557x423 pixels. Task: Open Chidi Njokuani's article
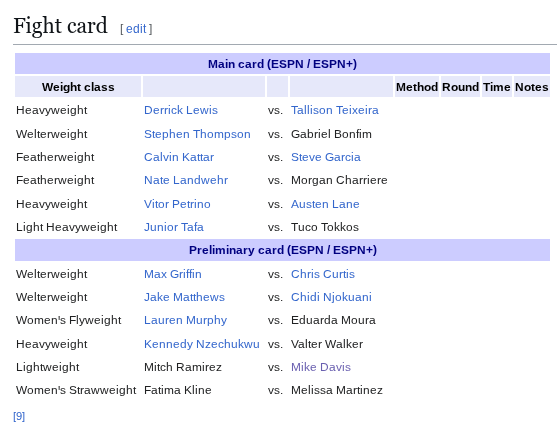coord(331,297)
